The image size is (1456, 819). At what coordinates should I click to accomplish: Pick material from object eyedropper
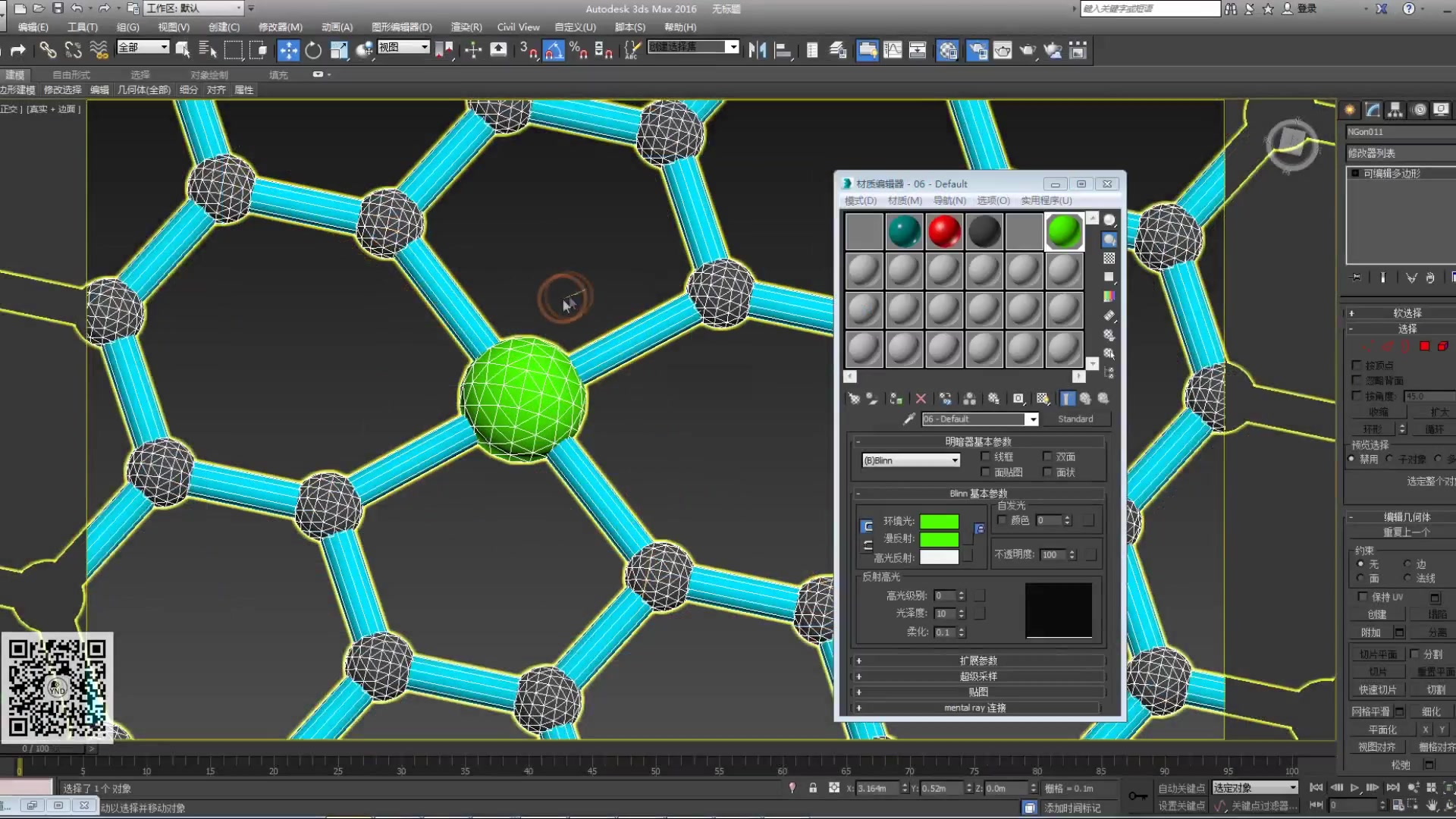(x=908, y=419)
